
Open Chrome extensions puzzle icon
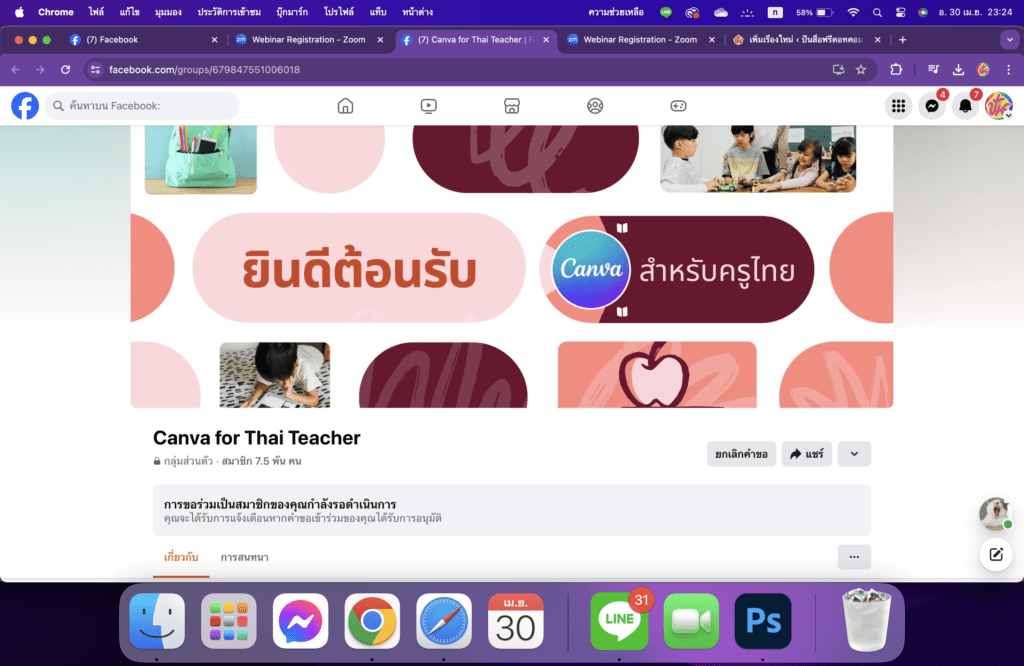[896, 70]
